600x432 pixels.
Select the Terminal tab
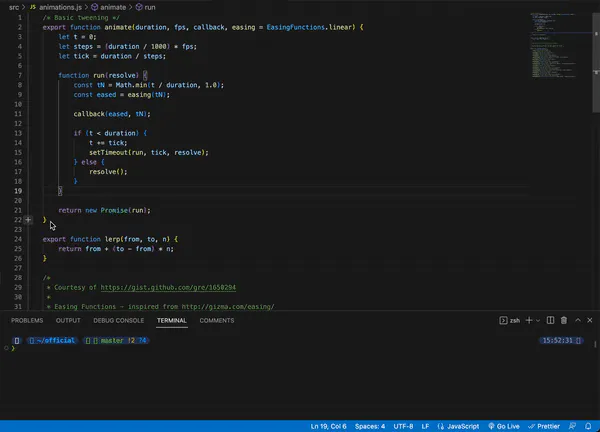tap(171, 321)
